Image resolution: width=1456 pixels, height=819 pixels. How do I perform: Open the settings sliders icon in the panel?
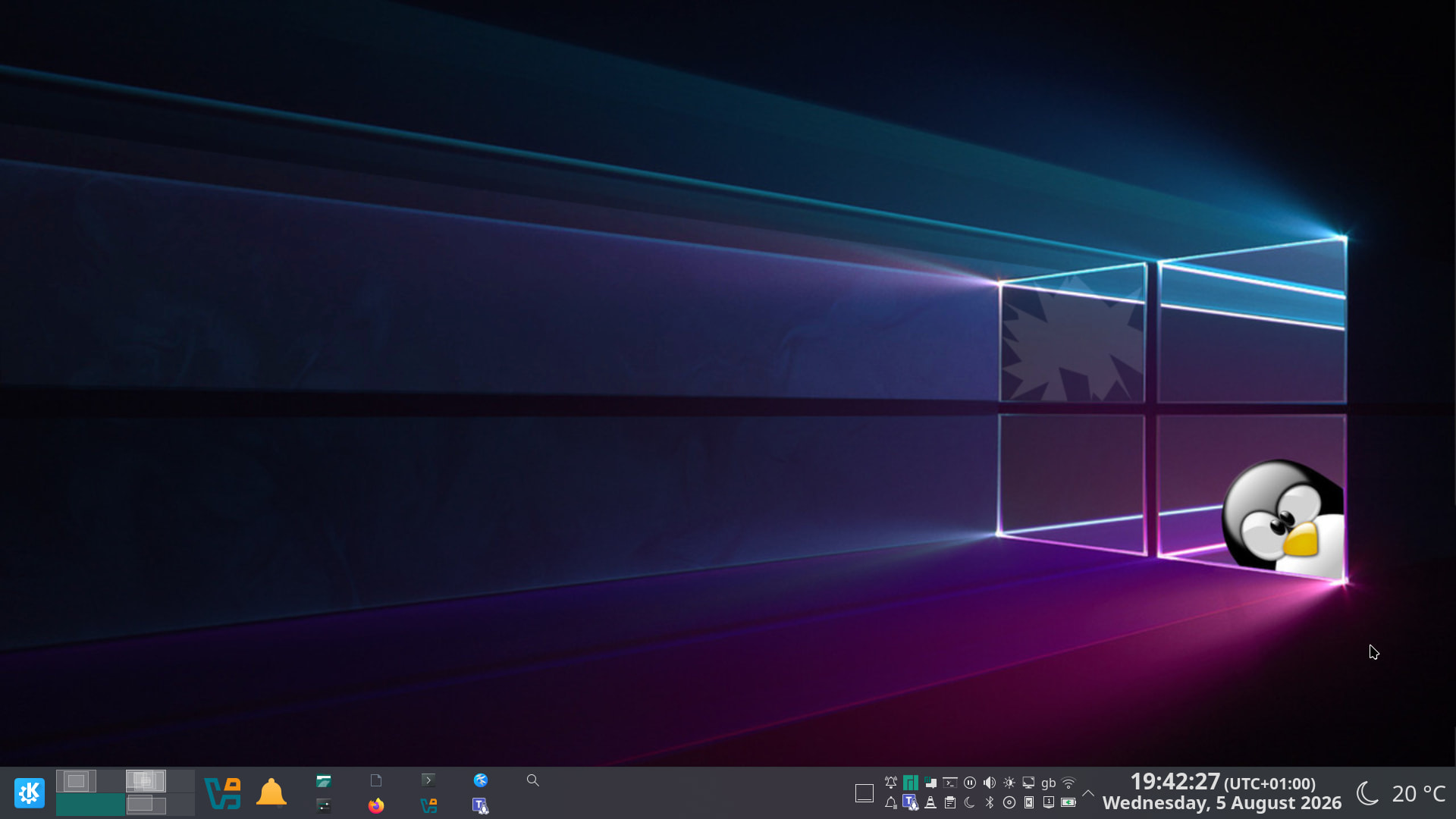(324, 805)
